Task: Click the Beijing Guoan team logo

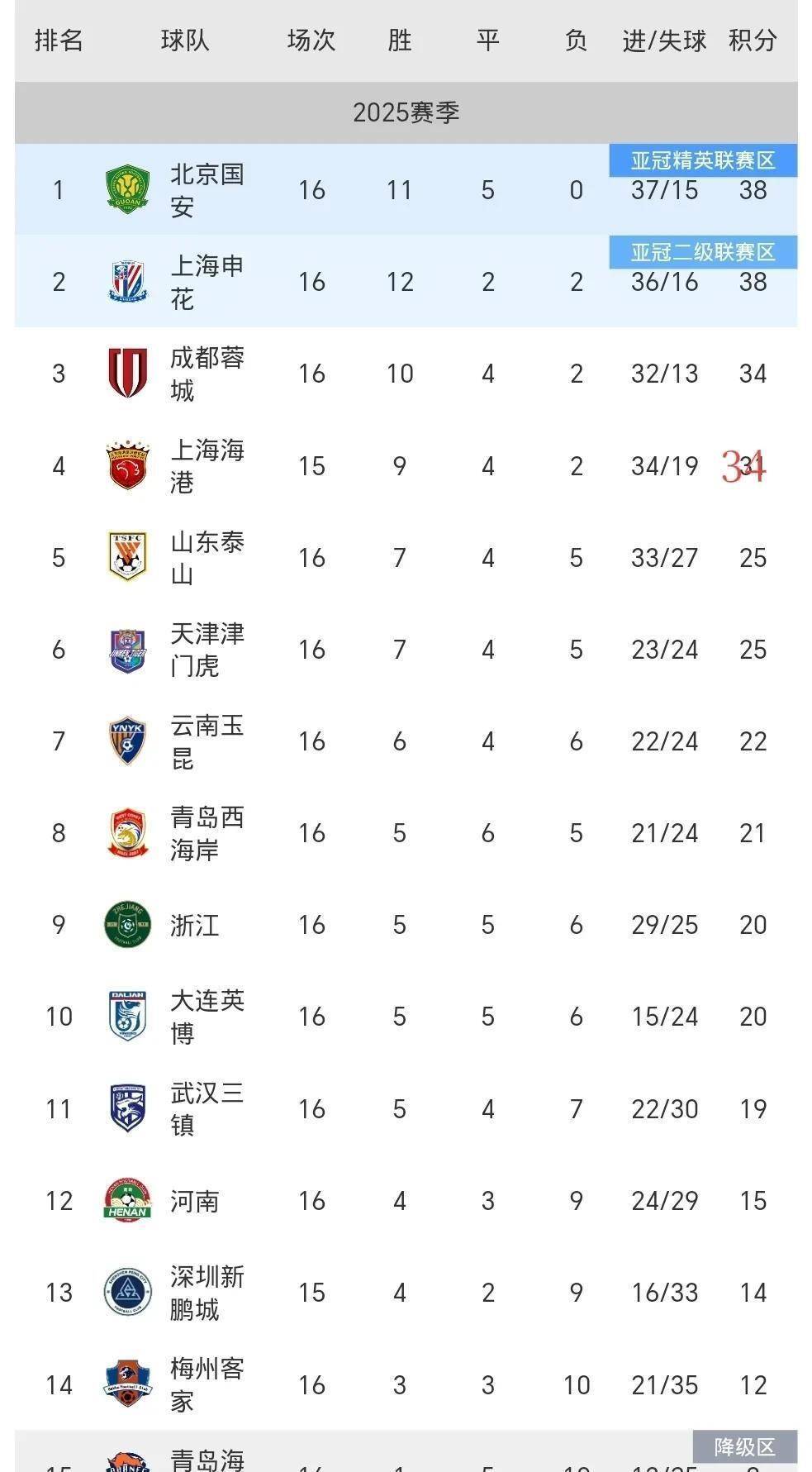Action: point(127,189)
